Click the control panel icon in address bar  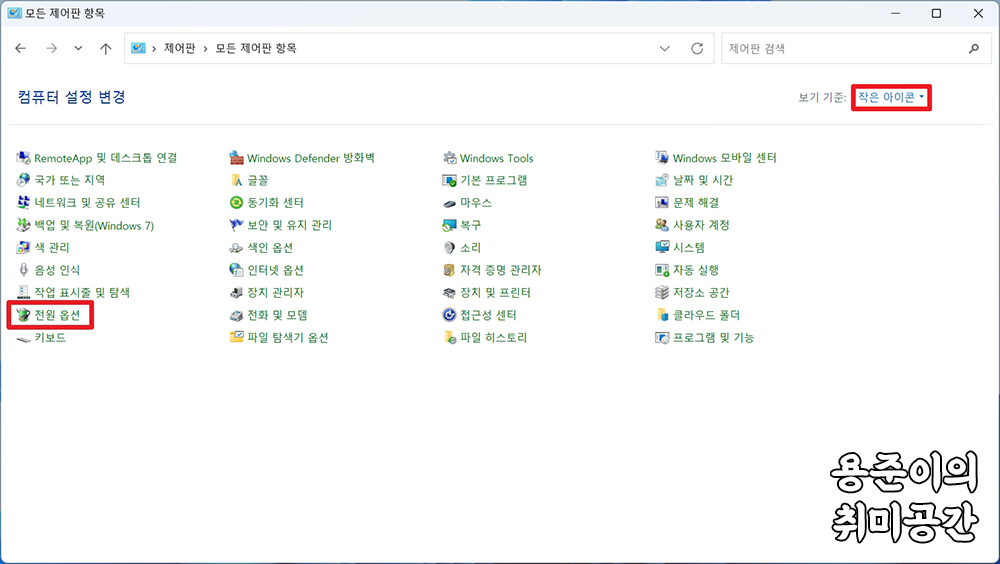click(x=138, y=48)
